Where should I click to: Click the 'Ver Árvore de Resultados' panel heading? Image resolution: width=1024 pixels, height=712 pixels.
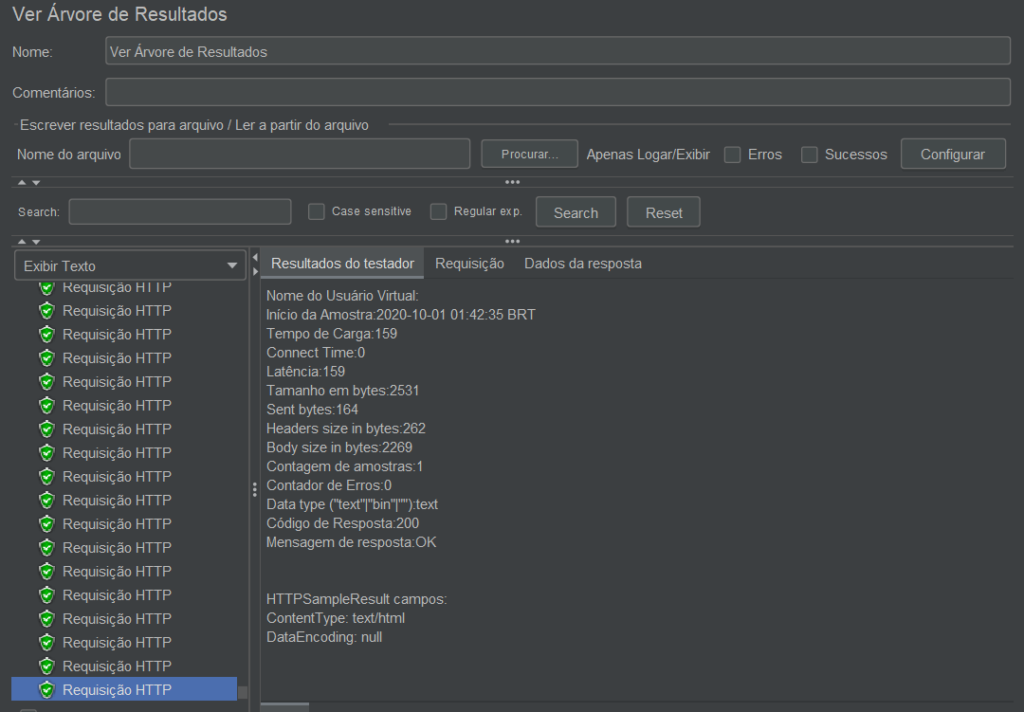coord(120,14)
